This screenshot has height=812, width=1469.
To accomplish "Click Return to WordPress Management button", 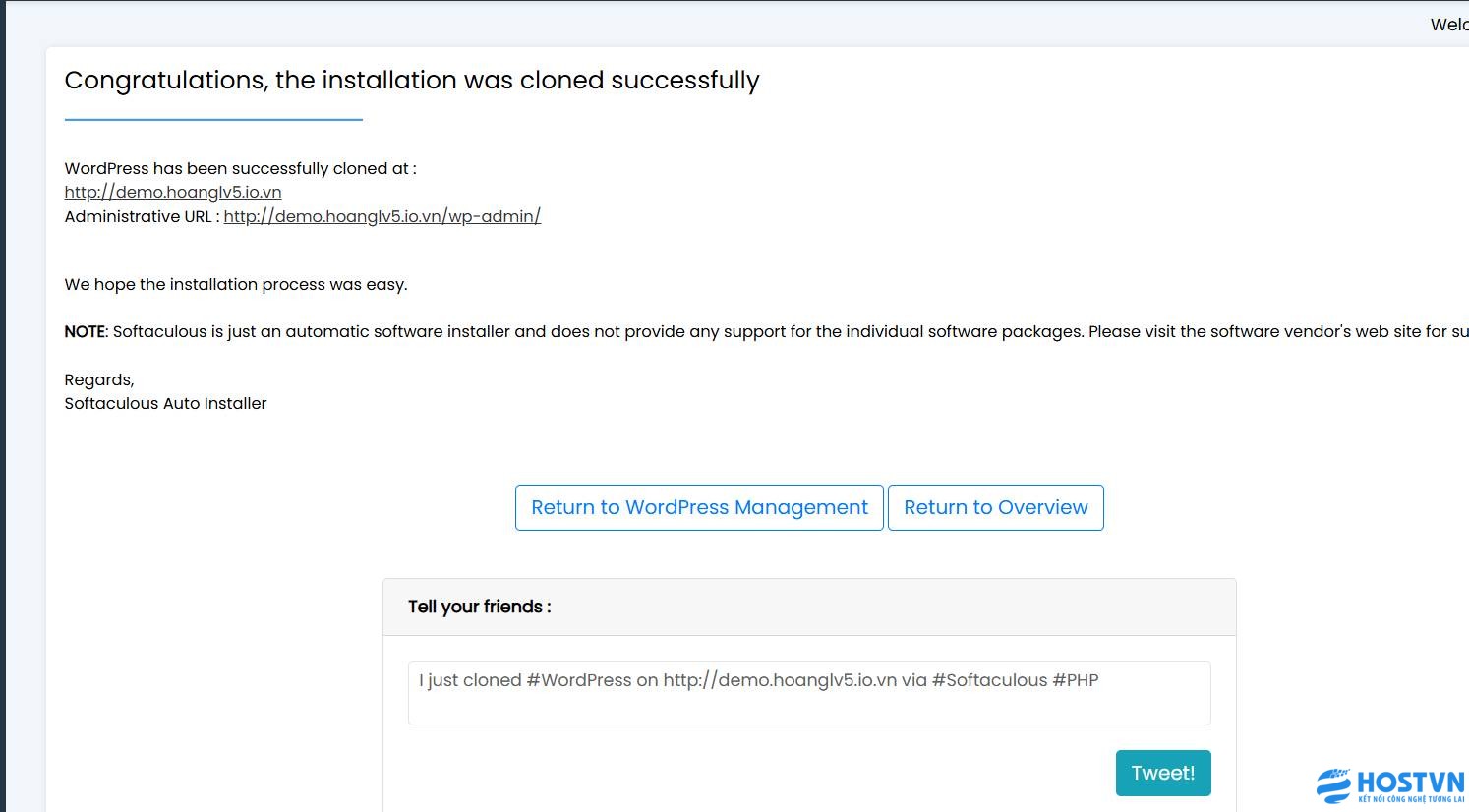I will [699, 507].
